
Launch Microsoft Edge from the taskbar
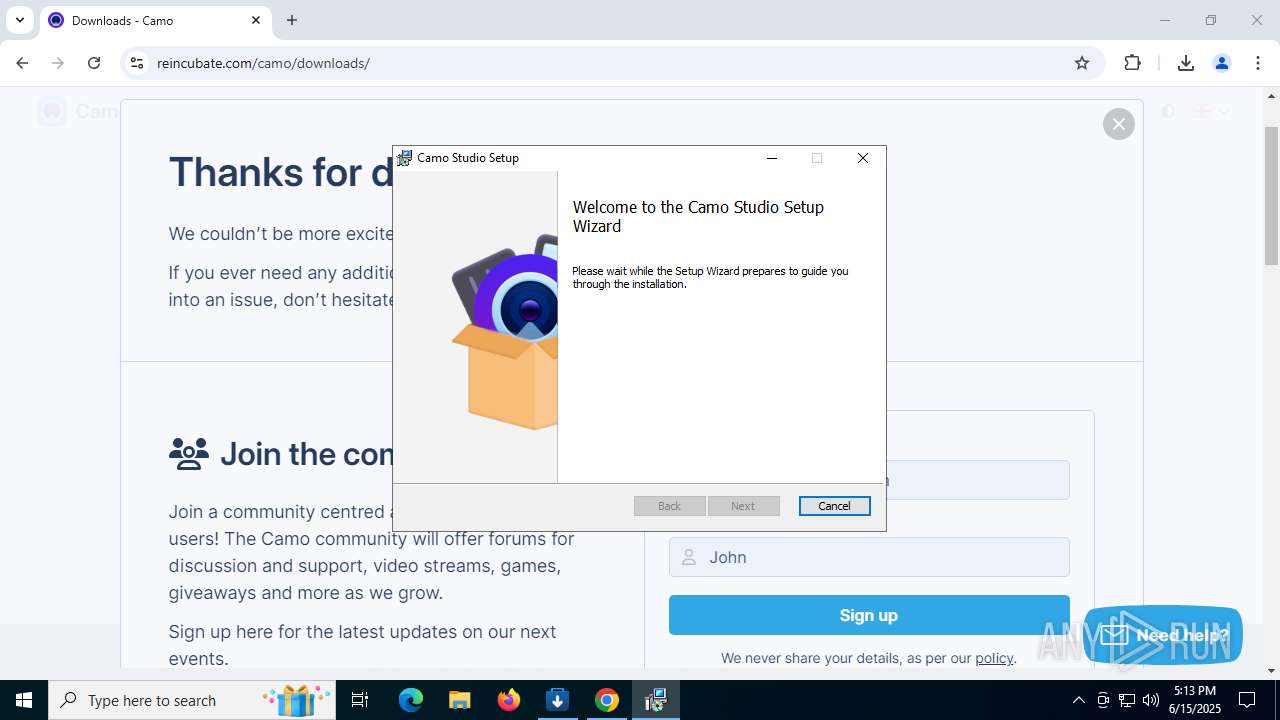411,700
